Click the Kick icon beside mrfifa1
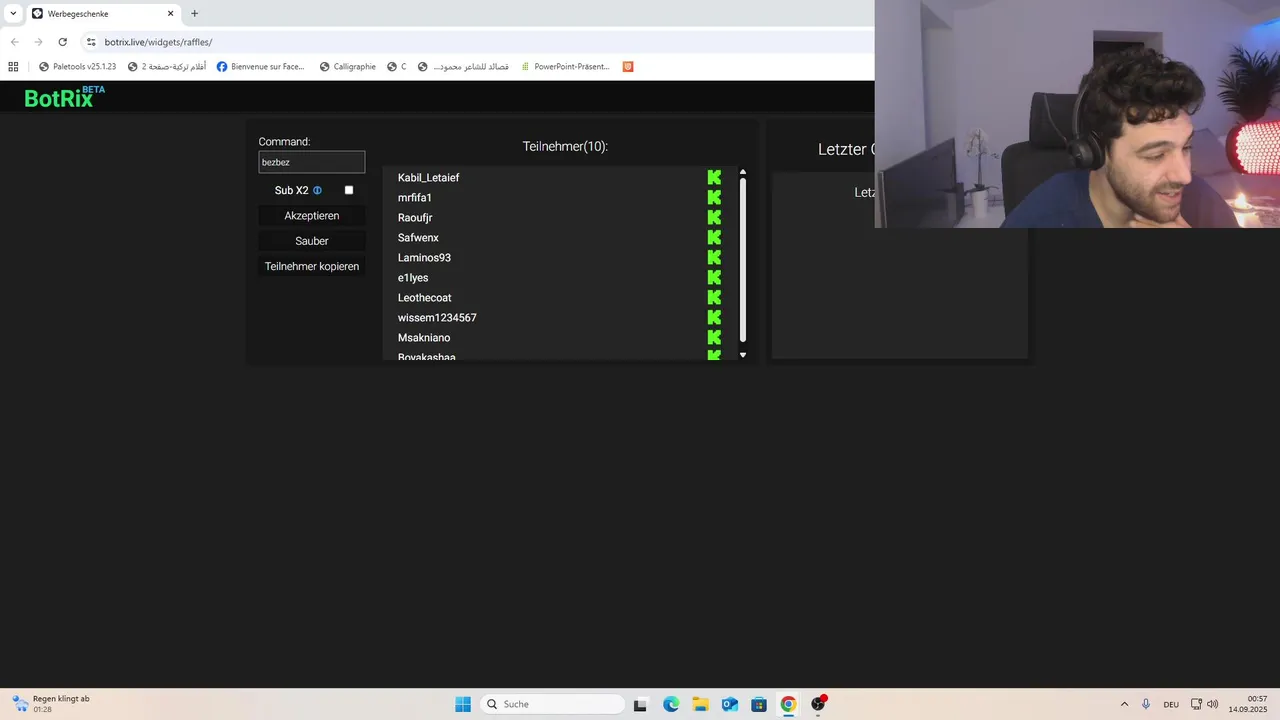 tap(714, 197)
